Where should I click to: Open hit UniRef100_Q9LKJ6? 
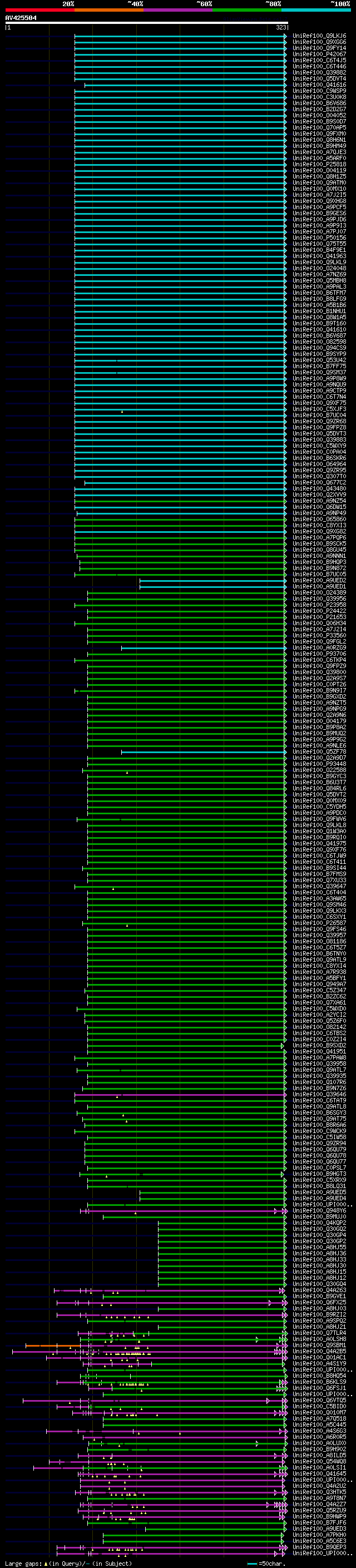pos(319,36)
